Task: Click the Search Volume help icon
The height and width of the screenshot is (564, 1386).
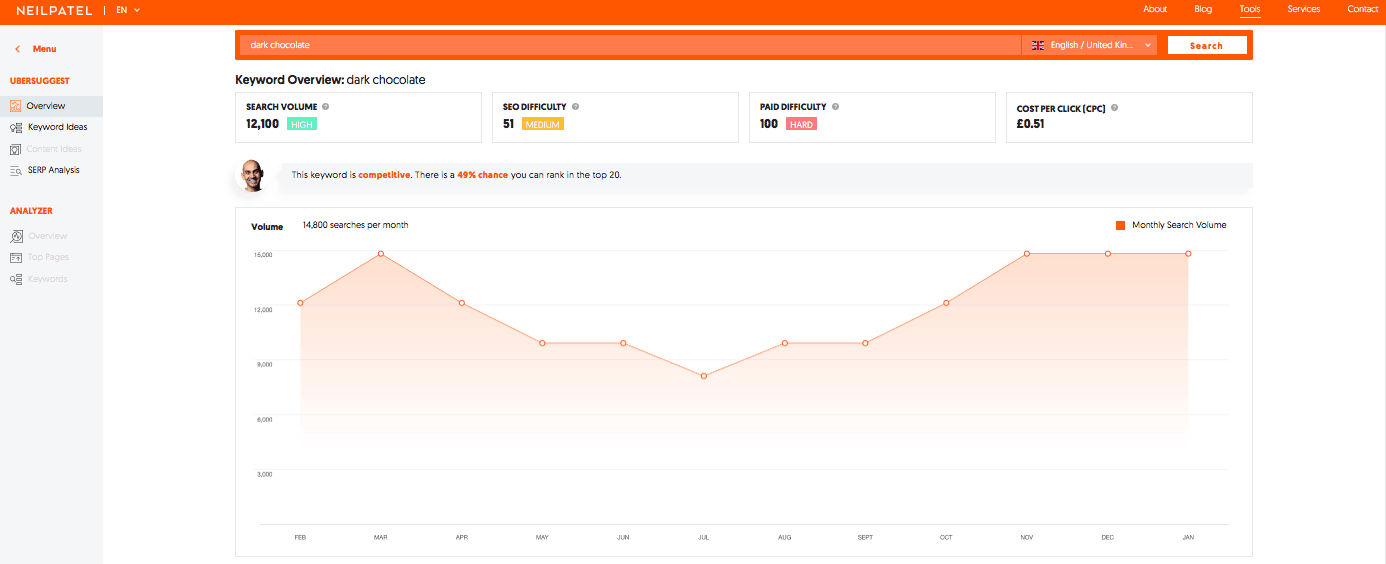Action: point(326,106)
